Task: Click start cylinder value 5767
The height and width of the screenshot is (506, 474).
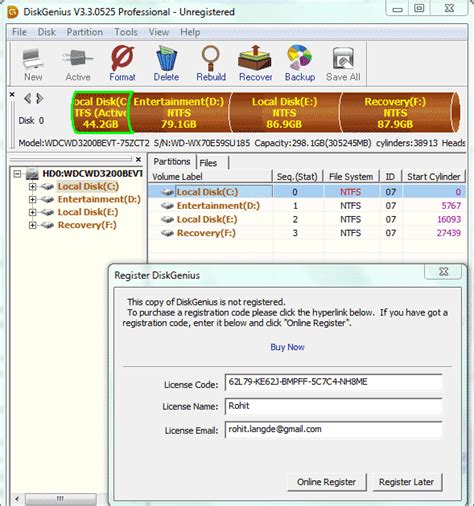Action: click(x=451, y=206)
